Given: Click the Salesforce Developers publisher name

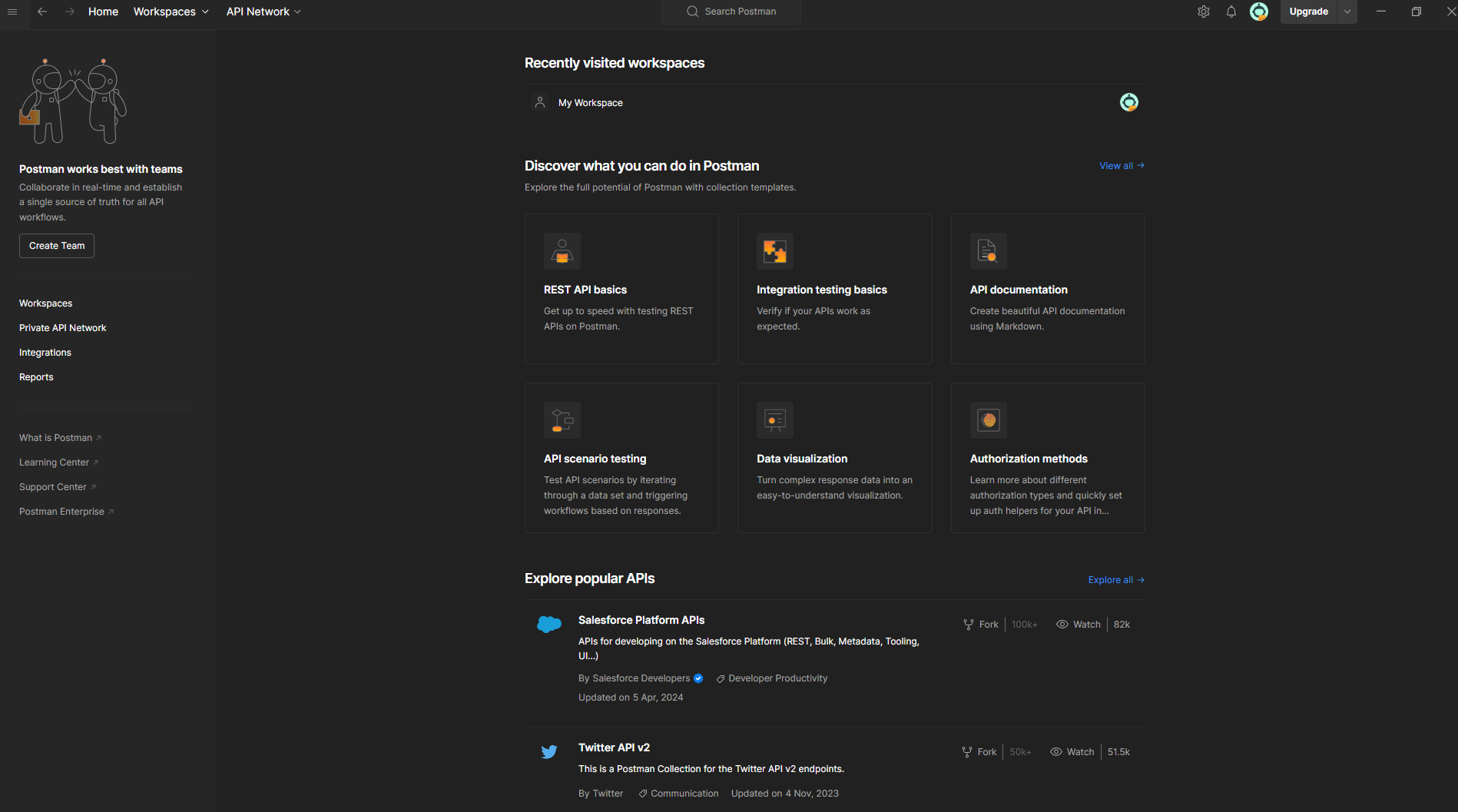Looking at the screenshot, I should pyautogui.click(x=641, y=678).
